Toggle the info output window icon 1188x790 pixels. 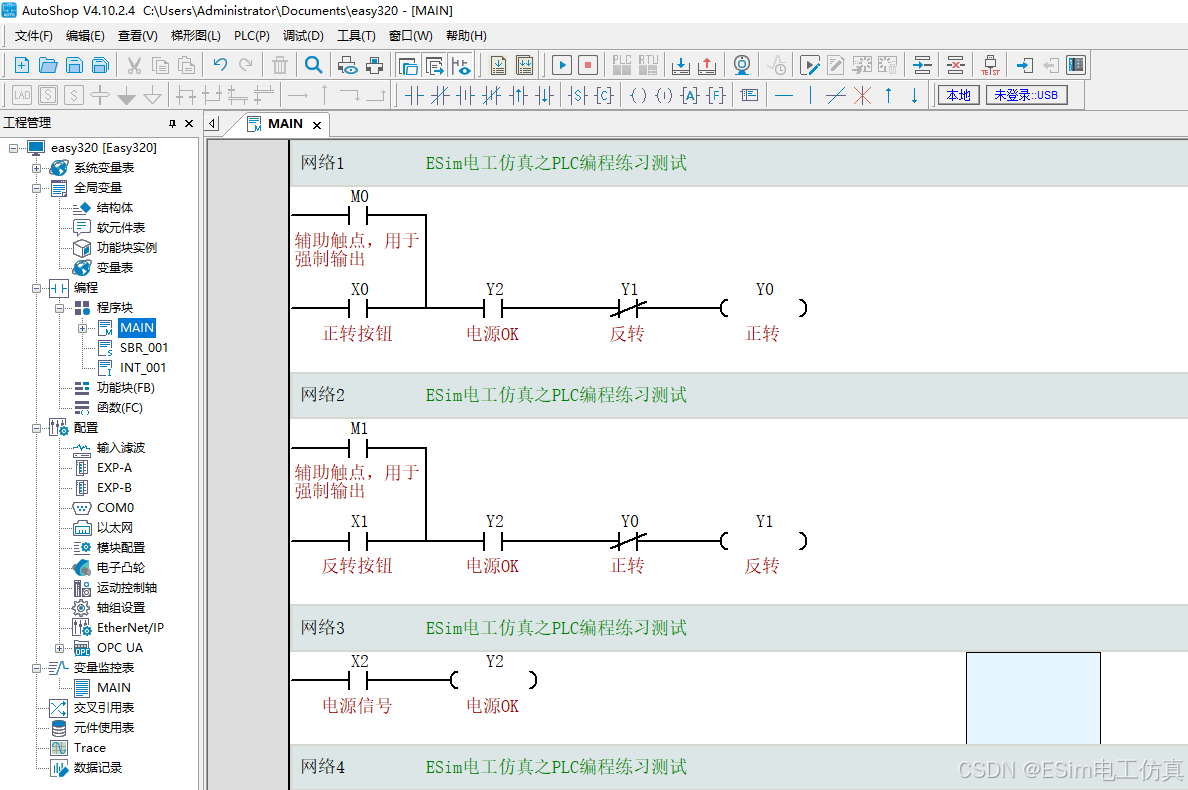[434, 65]
